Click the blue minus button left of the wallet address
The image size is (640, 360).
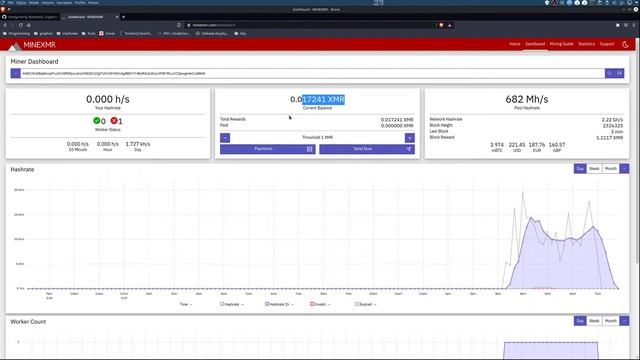(x=16, y=73)
